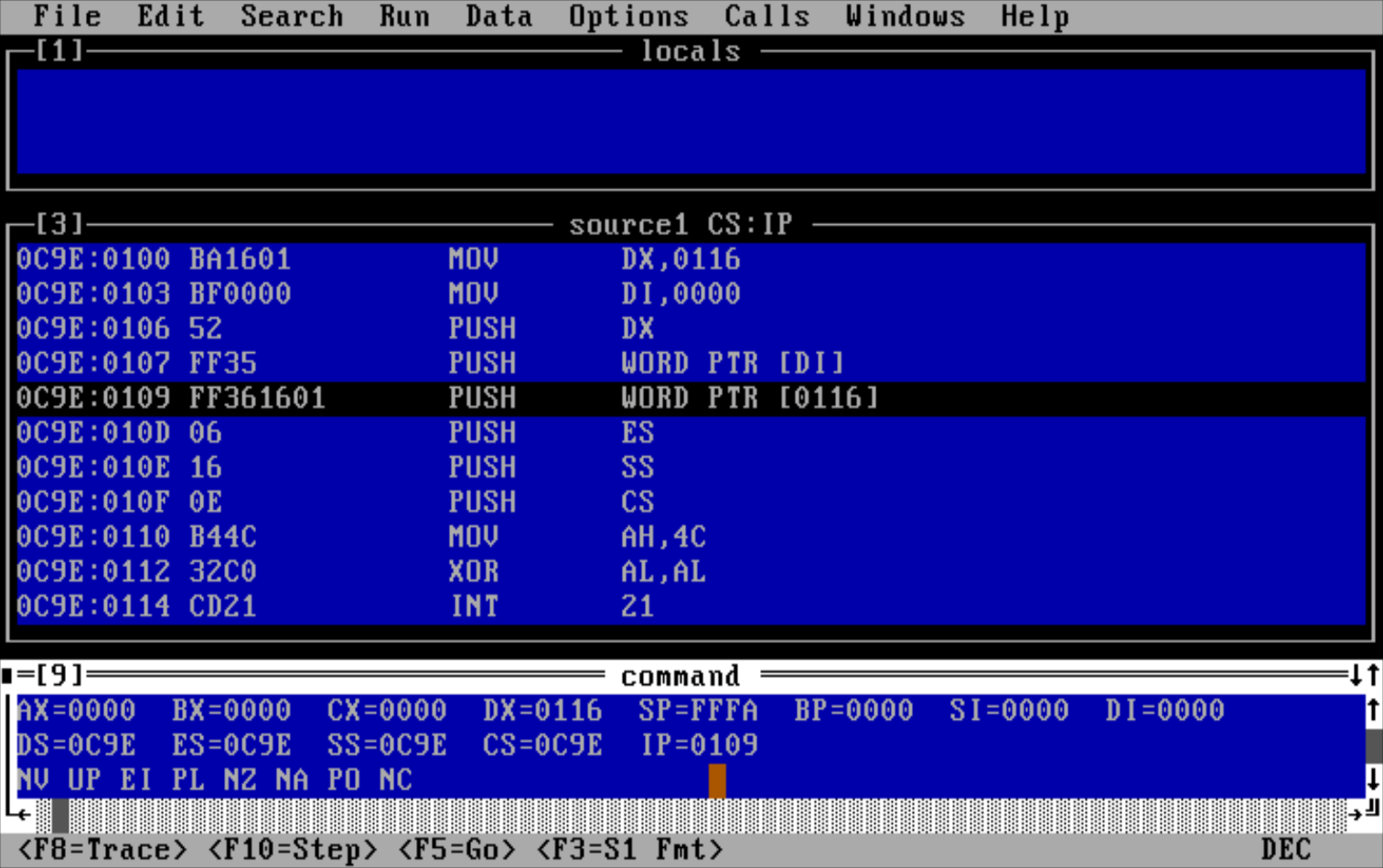
Task: Select the PUSH CS instruction line
Action: 691,502
